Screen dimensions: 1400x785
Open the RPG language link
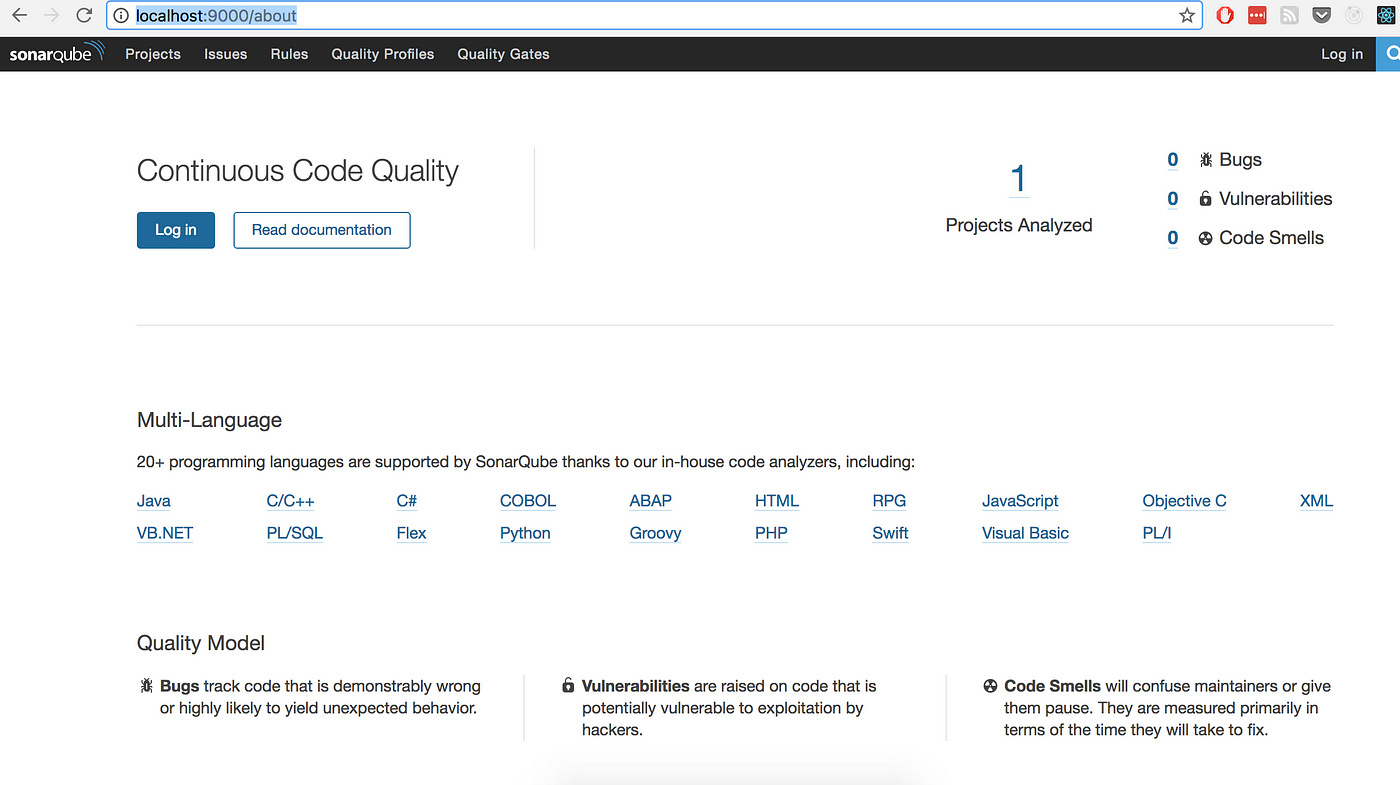(889, 501)
